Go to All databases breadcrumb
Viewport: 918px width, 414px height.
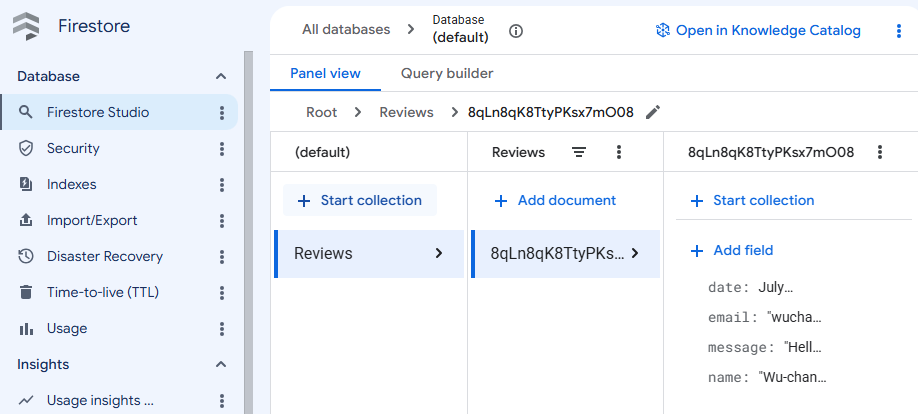pyautogui.click(x=346, y=29)
